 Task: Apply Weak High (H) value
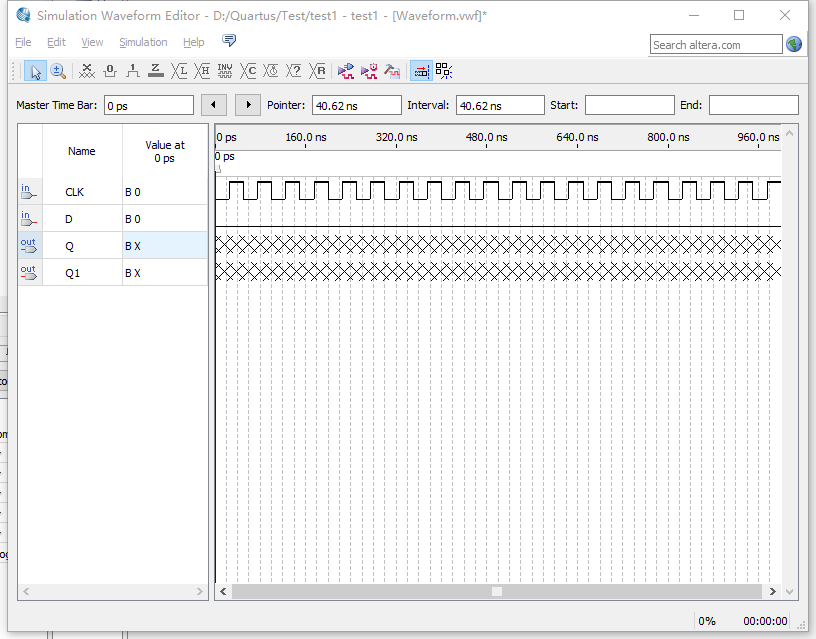(202, 71)
